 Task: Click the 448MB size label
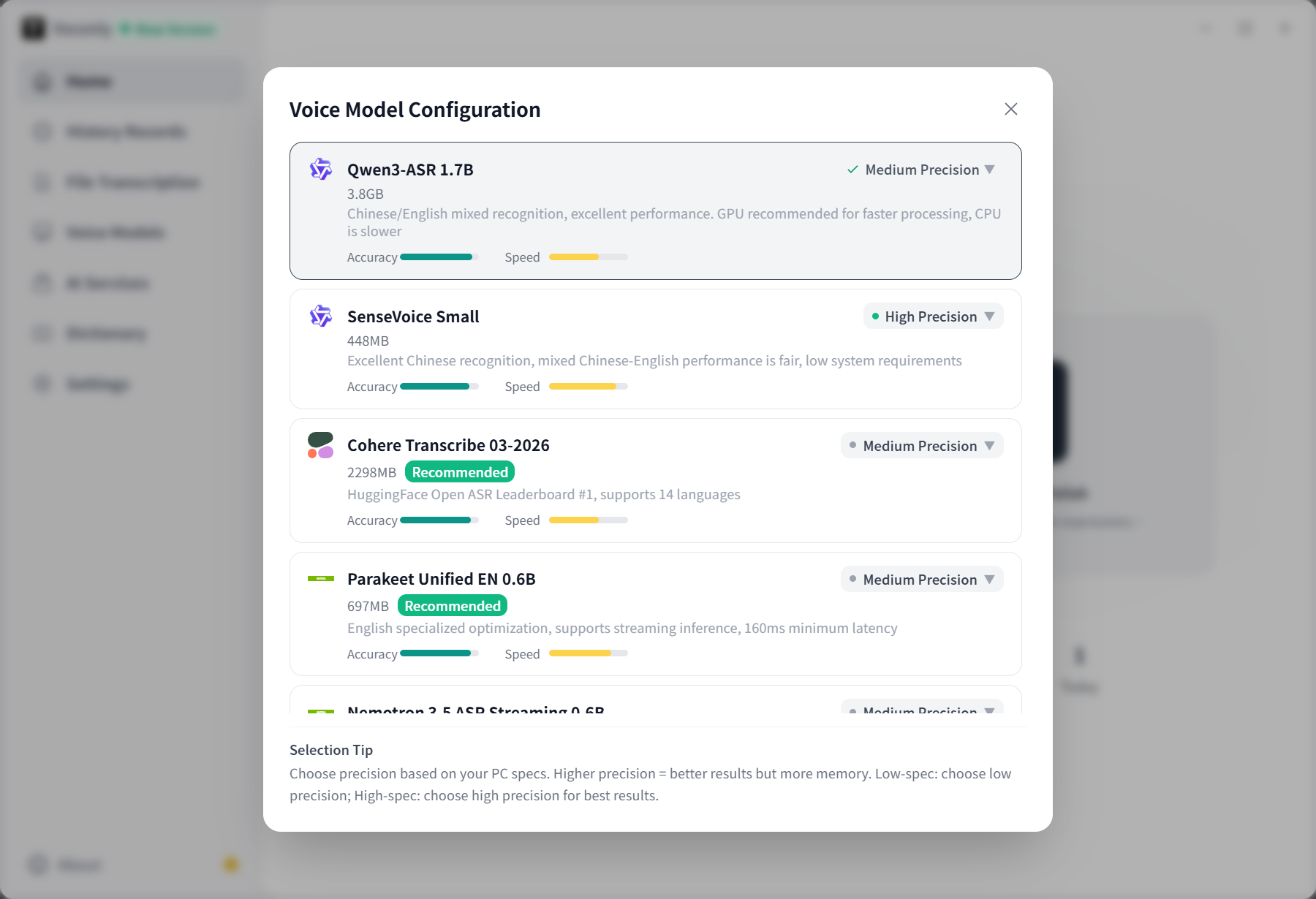[x=368, y=341]
